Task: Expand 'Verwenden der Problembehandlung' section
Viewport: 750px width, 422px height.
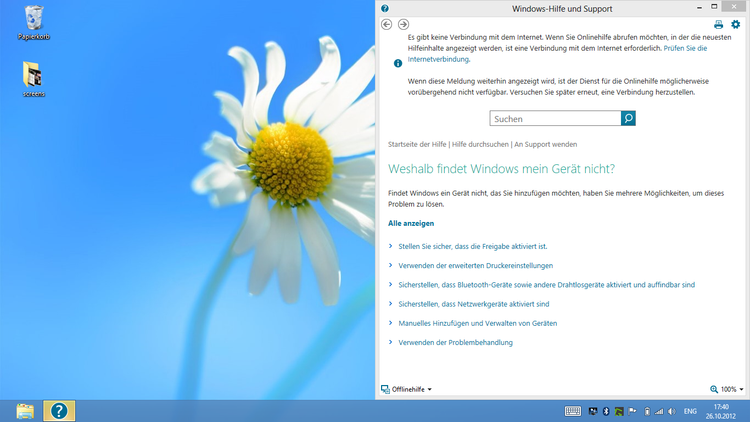Action: coord(455,342)
